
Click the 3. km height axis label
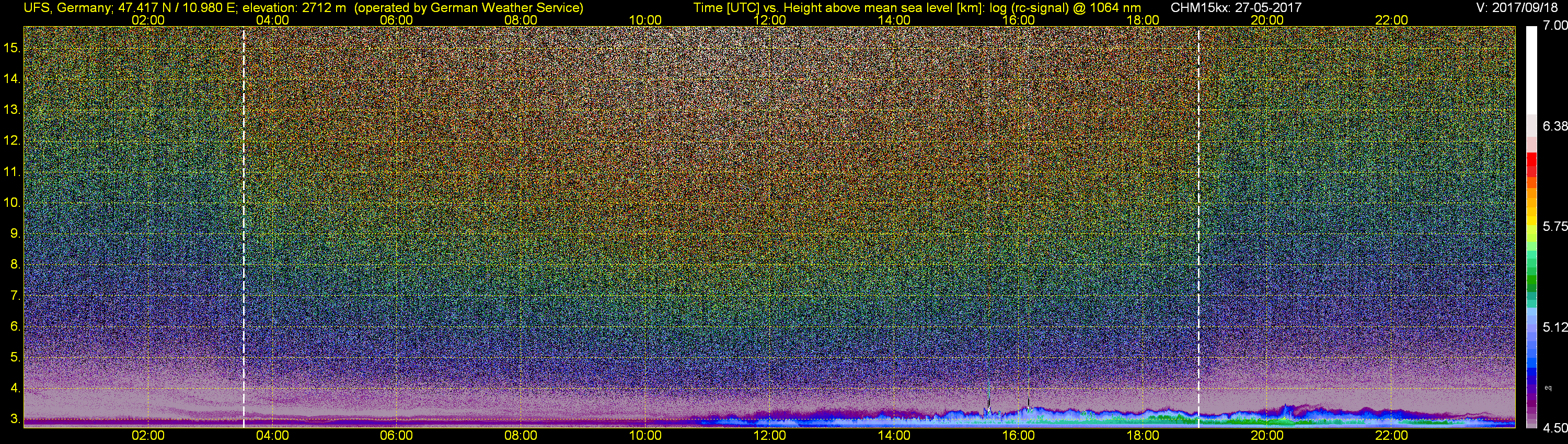16,419
